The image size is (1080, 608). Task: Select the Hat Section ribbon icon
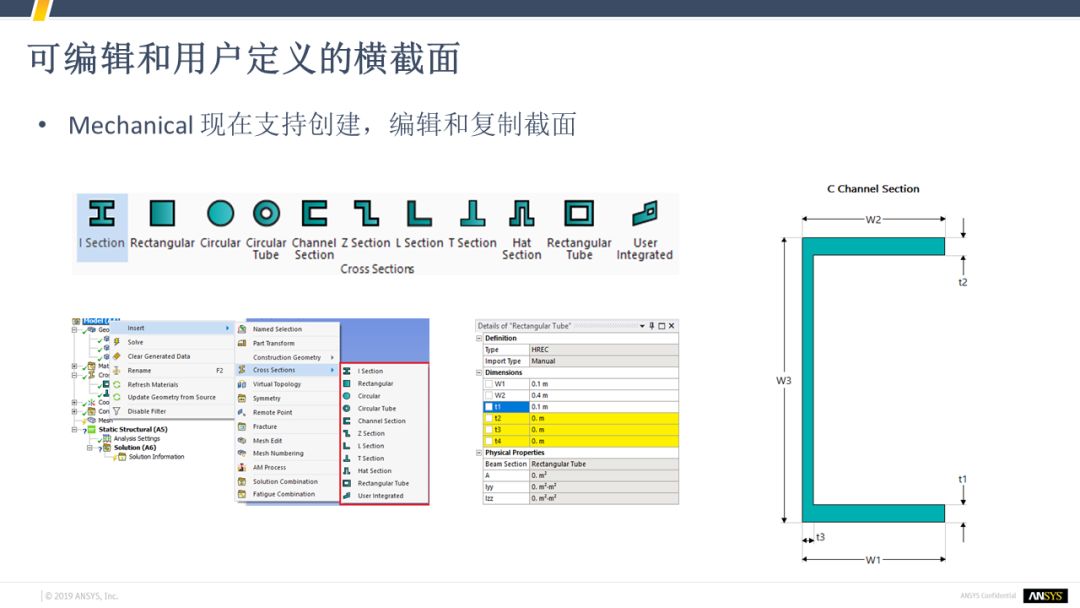[x=521, y=214]
